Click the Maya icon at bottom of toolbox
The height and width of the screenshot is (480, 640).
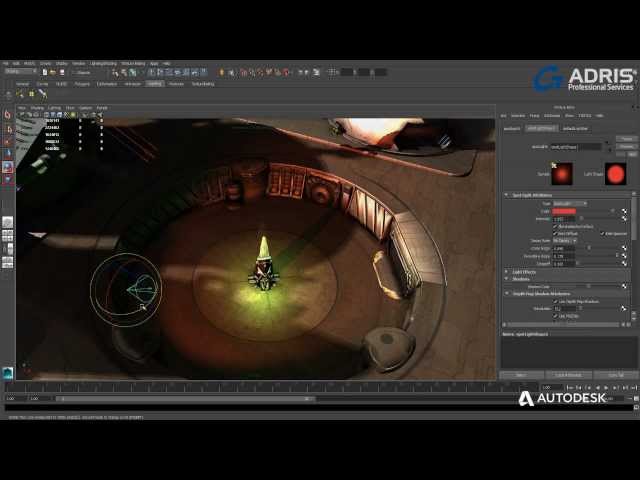pyautogui.click(x=8, y=373)
